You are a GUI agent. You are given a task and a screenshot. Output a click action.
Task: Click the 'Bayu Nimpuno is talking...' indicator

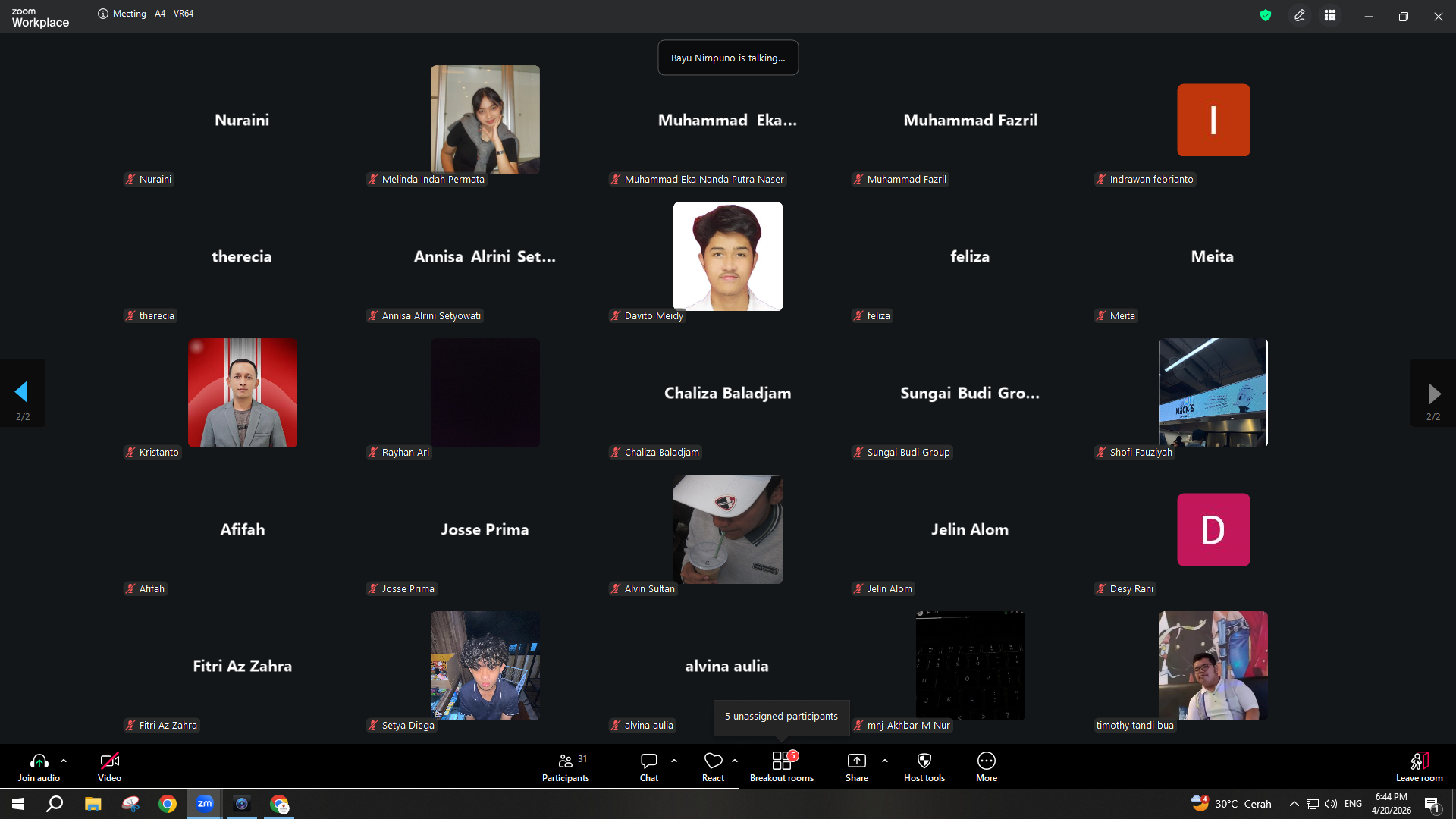pyautogui.click(x=728, y=58)
